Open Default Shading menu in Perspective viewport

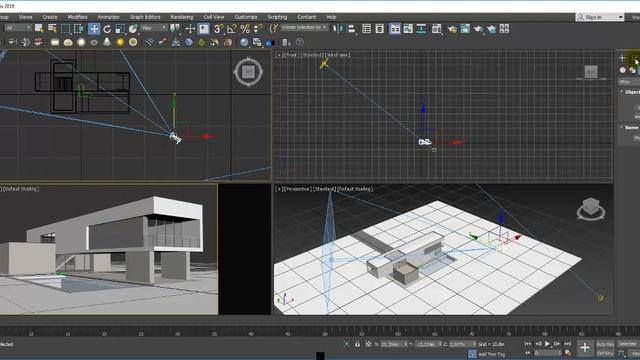355,189
